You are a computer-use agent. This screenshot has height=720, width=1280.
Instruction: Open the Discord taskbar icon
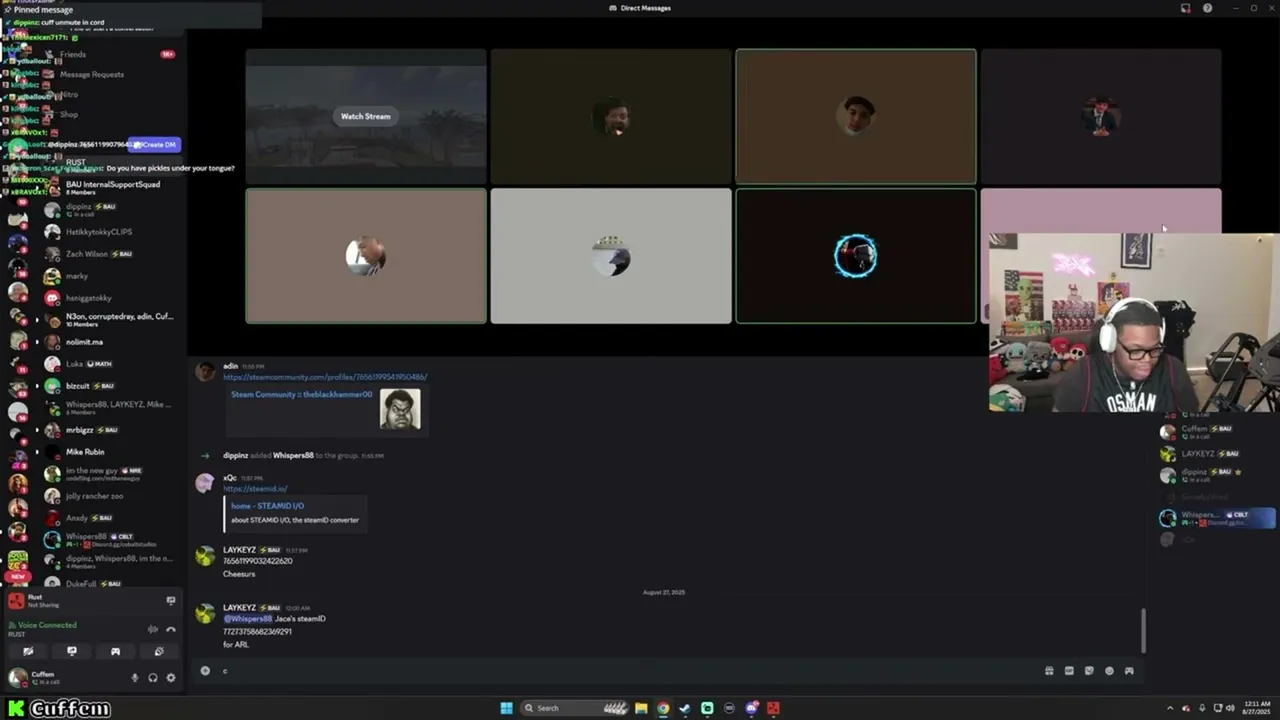[x=751, y=708]
